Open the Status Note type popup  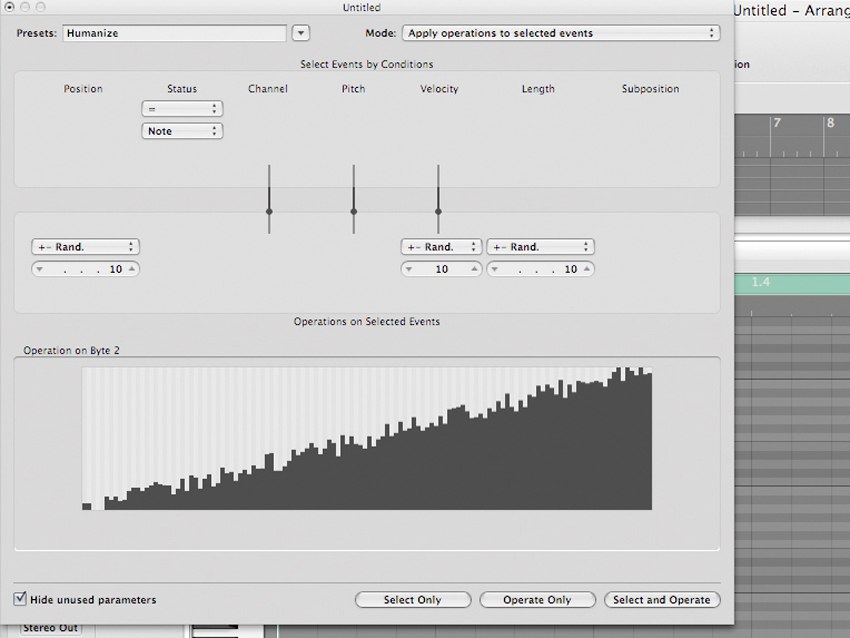pyautogui.click(x=182, y=131)
